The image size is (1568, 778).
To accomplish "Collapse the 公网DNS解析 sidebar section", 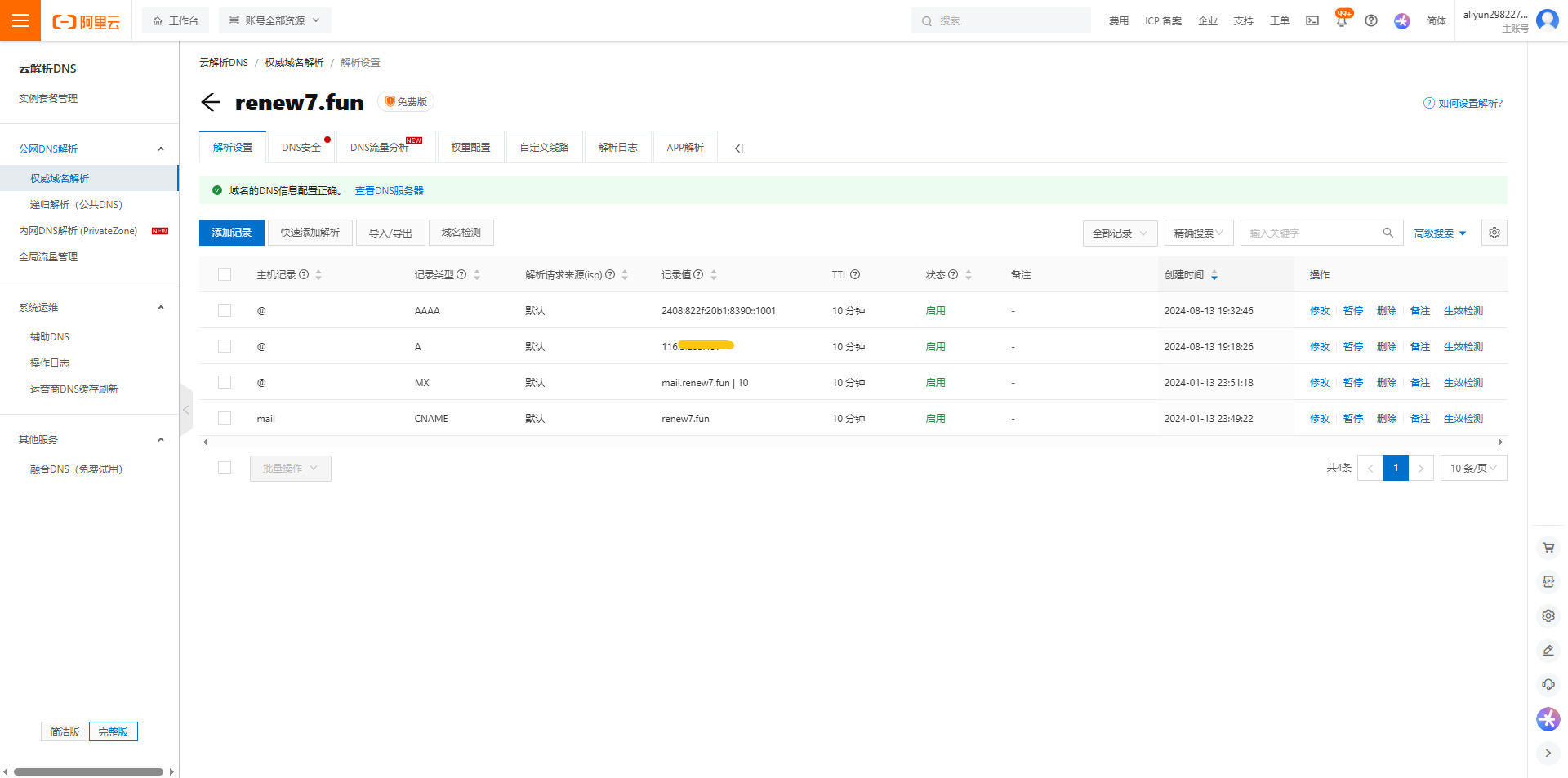I will pyautogui.click(x=160, y=149).
